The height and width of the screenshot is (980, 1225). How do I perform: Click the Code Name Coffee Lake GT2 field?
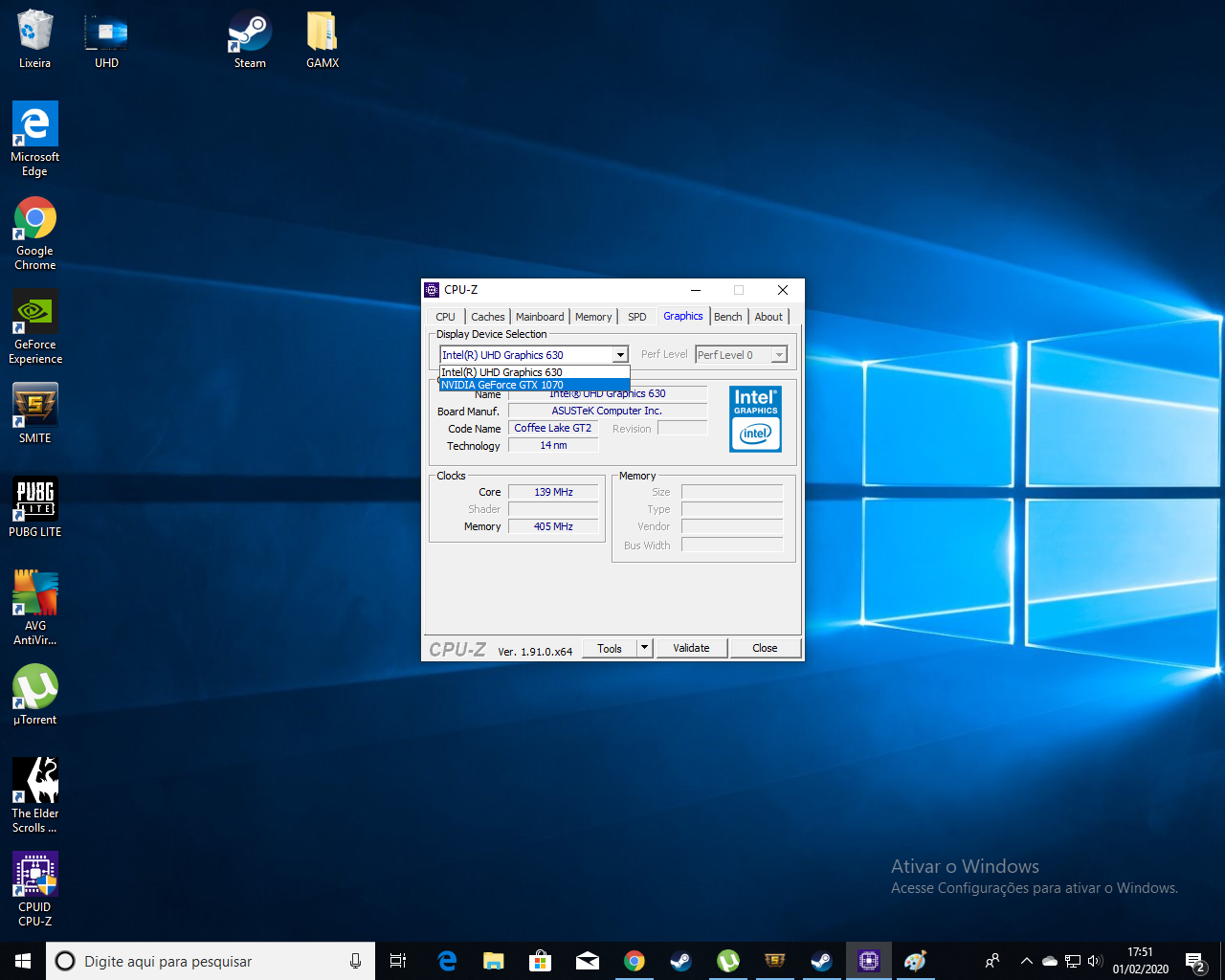pyautogui.click(x=553, y=428)
